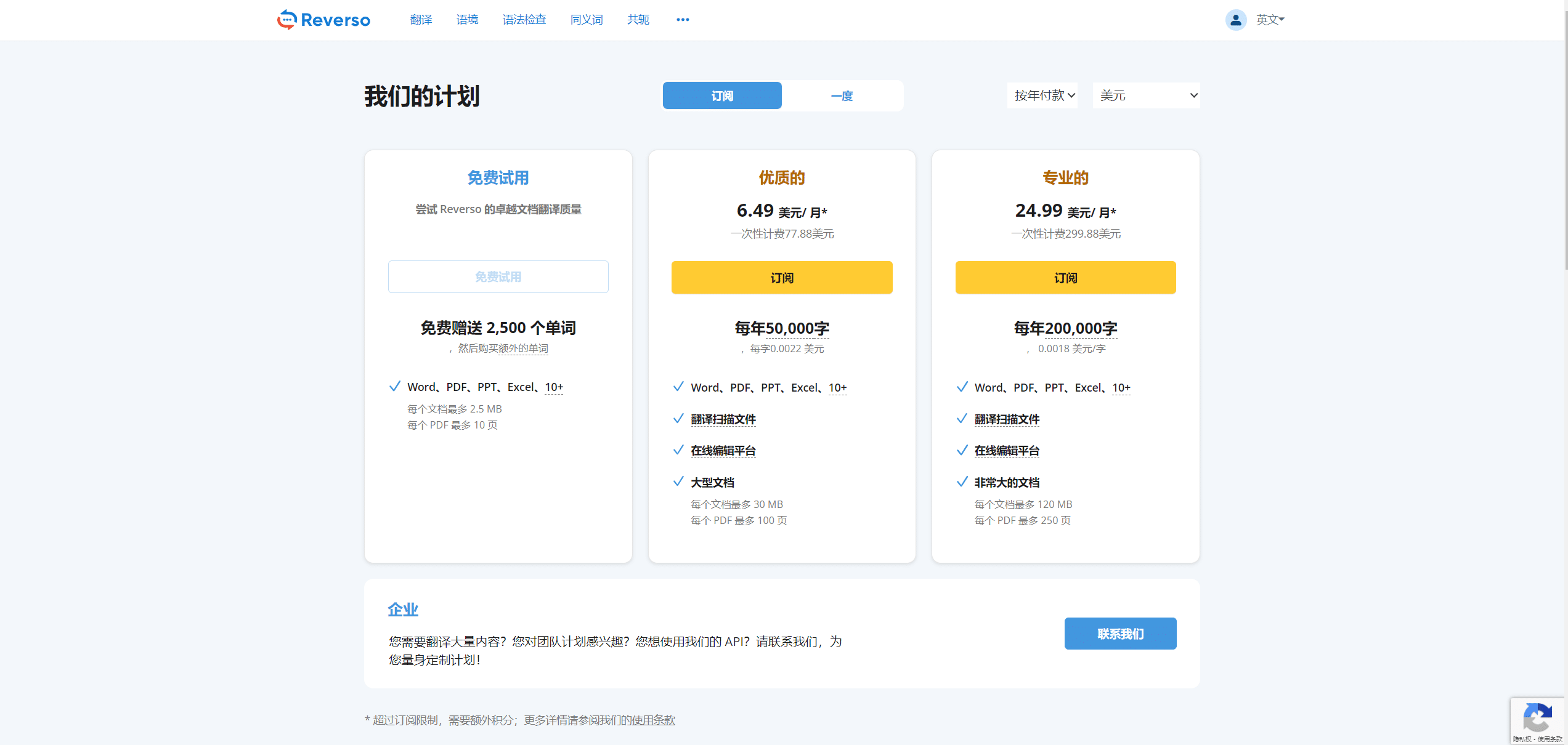Screen dimensions: 1568x745
Task: Click the user account avatar icon
Action: click(x=1235, y=20)
